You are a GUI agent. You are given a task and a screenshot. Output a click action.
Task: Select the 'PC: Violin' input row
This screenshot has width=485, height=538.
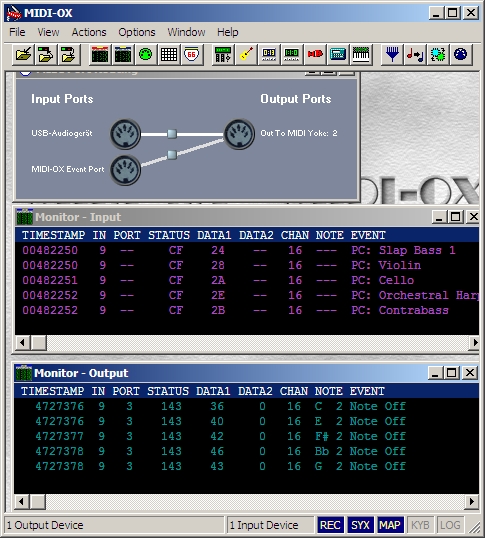pos(247,265)
